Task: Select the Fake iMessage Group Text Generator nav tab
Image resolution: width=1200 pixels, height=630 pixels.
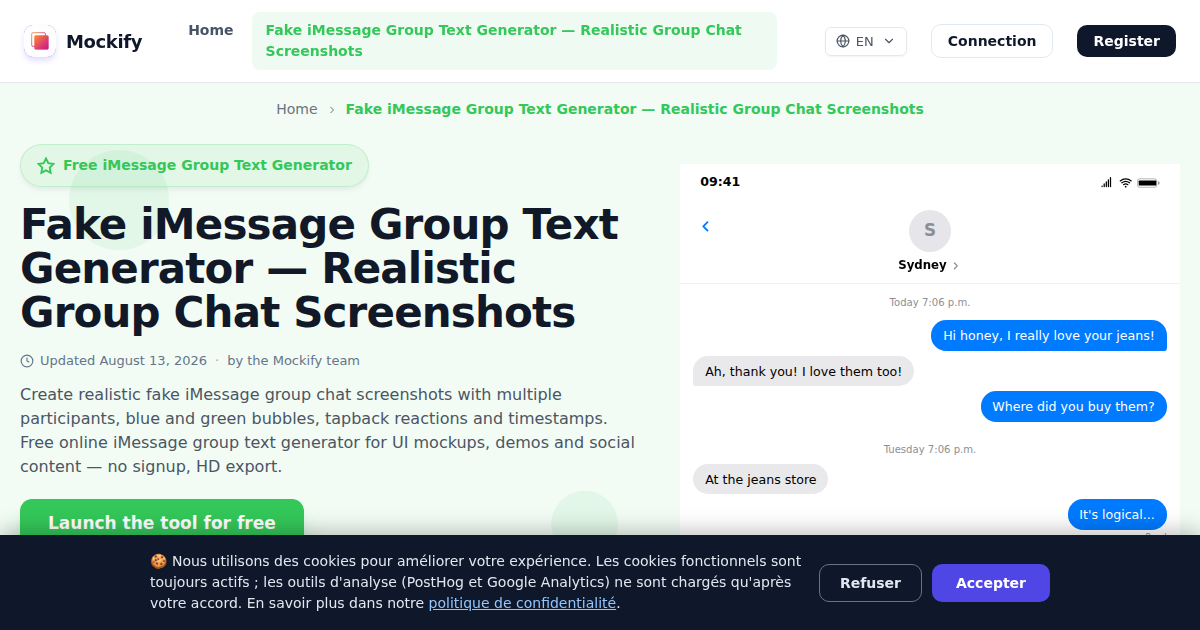Action: click(514, 41)
